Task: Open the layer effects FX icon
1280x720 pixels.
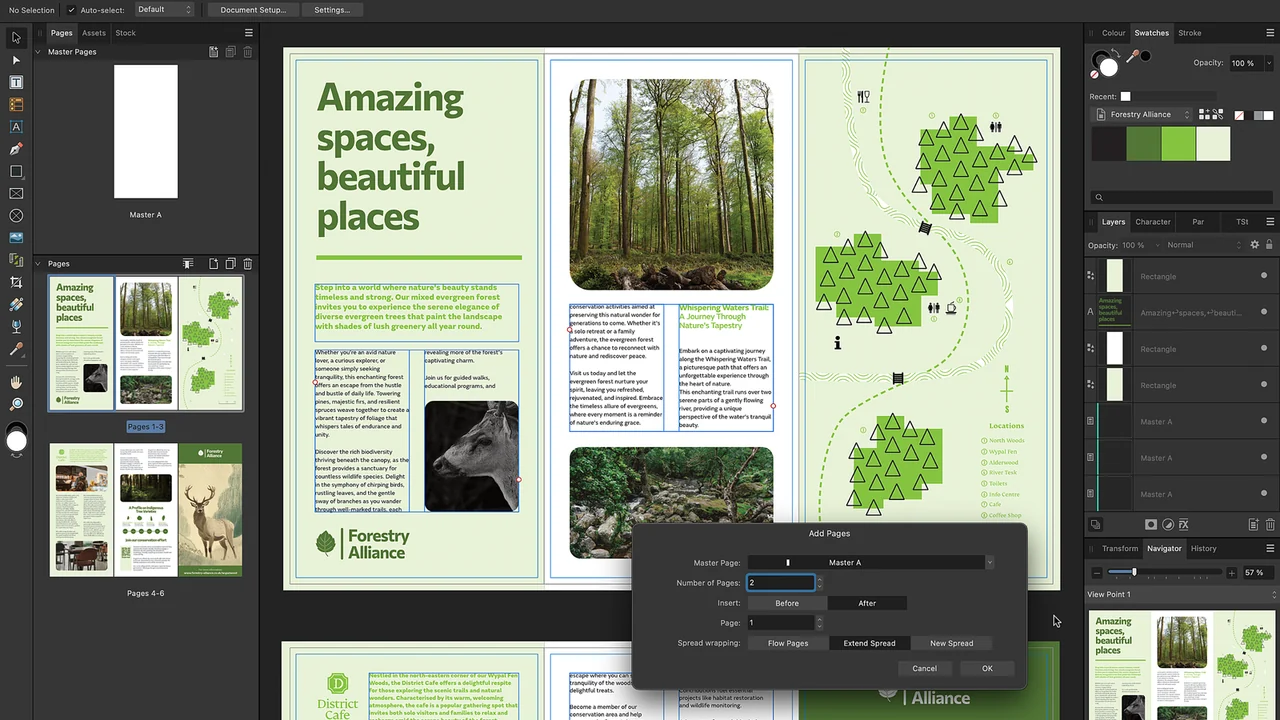Action: coord(1184,524)
